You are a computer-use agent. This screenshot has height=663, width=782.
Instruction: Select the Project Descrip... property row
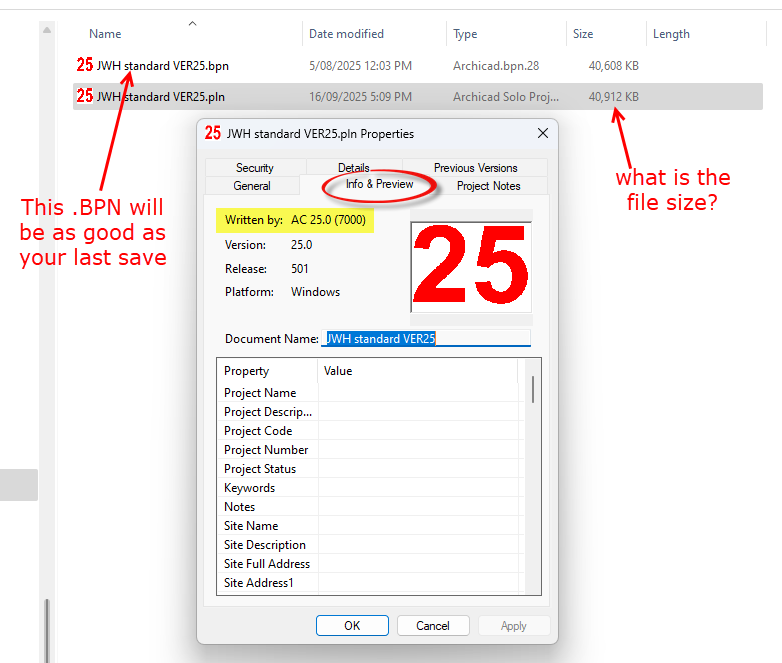click(370, 412)
